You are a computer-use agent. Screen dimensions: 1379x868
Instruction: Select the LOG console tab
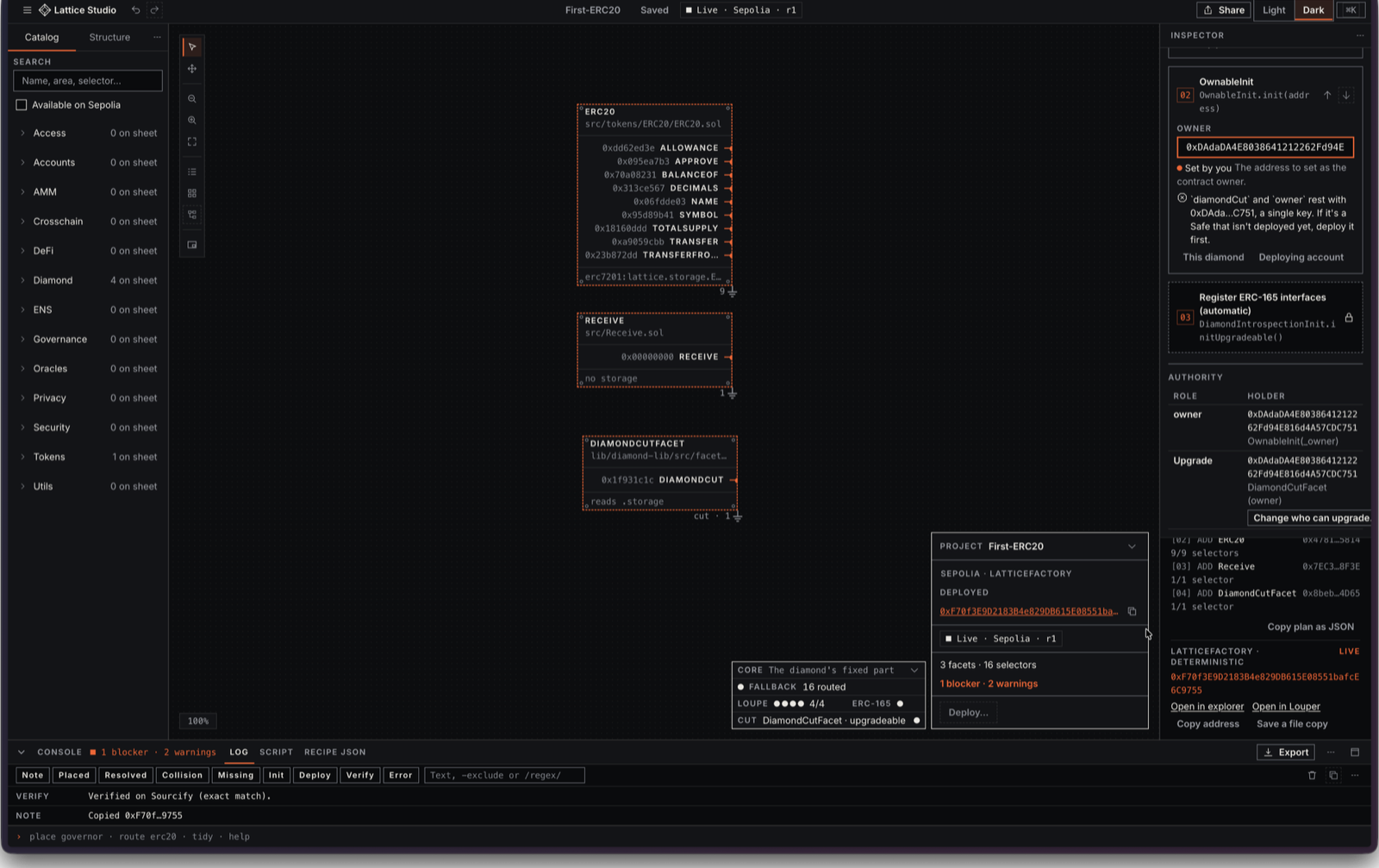click(x=239, y=752)
